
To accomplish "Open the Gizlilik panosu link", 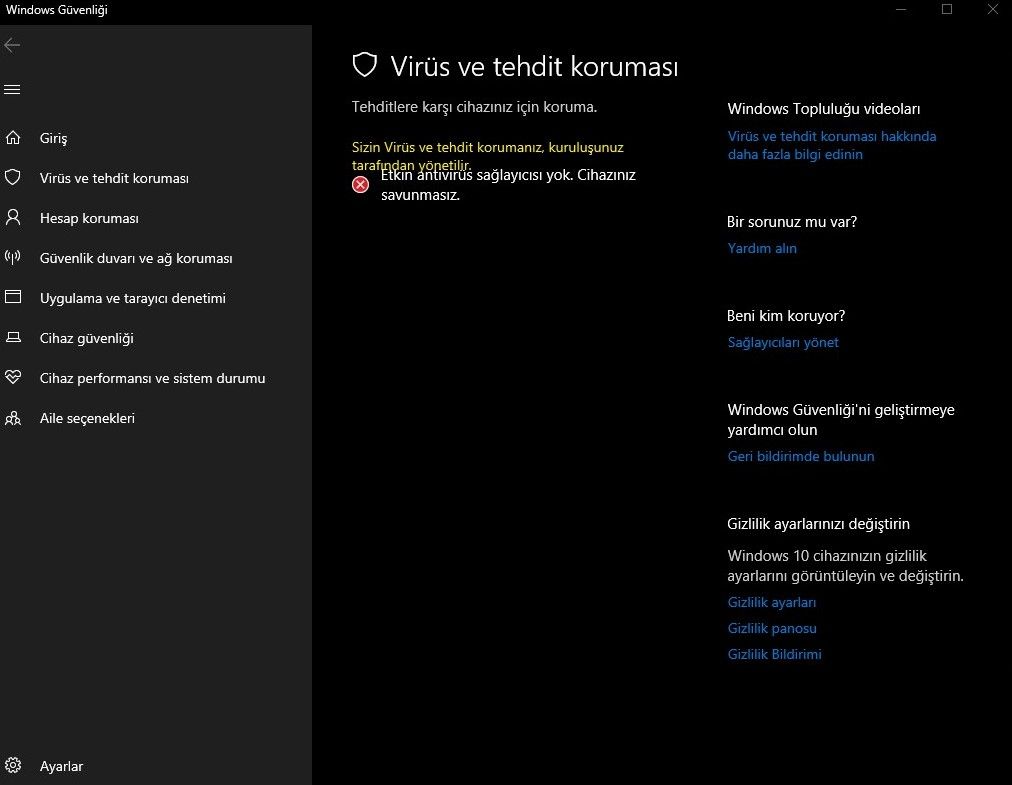I will [772, 628].
